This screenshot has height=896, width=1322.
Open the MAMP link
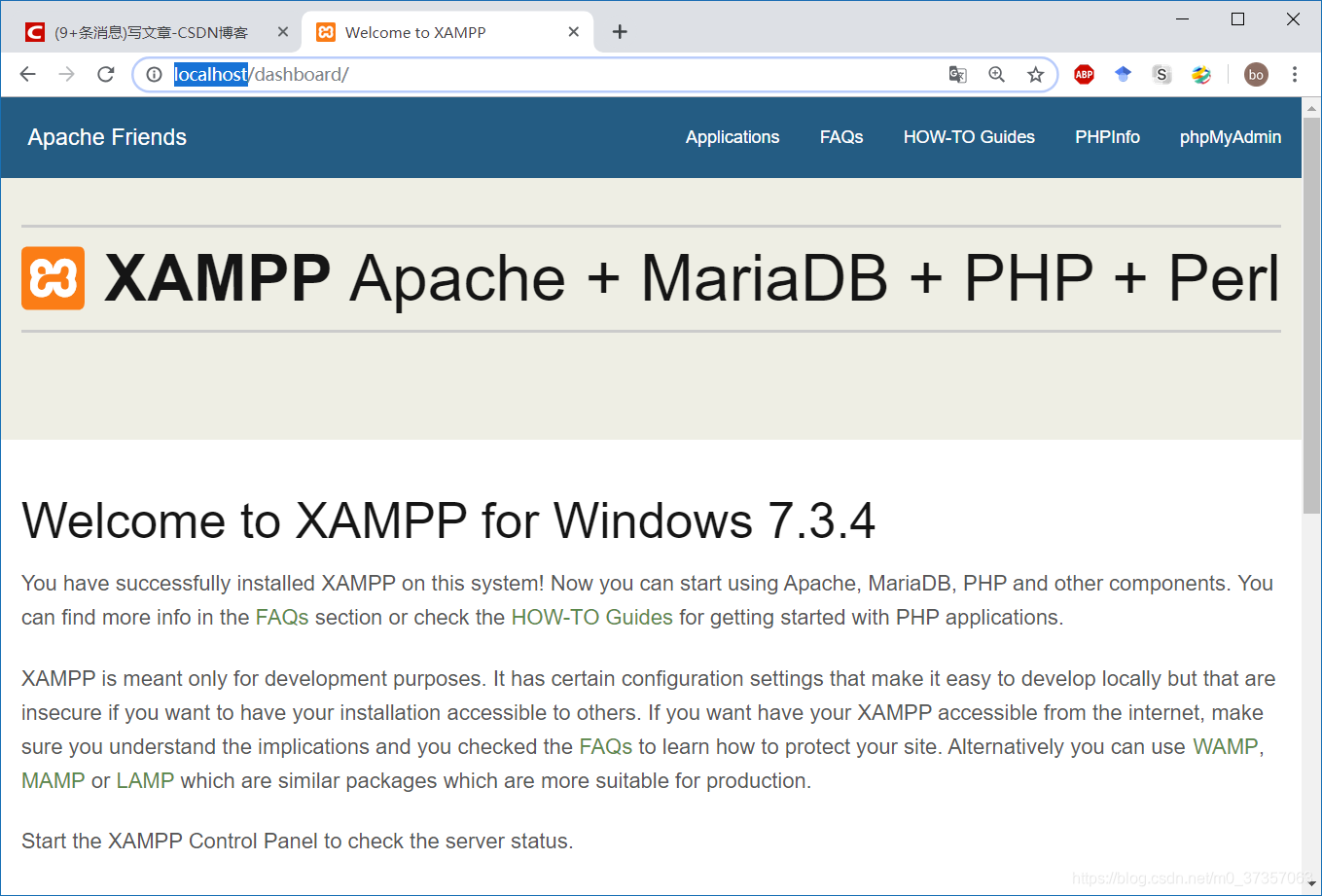click(x=54, y=780)
